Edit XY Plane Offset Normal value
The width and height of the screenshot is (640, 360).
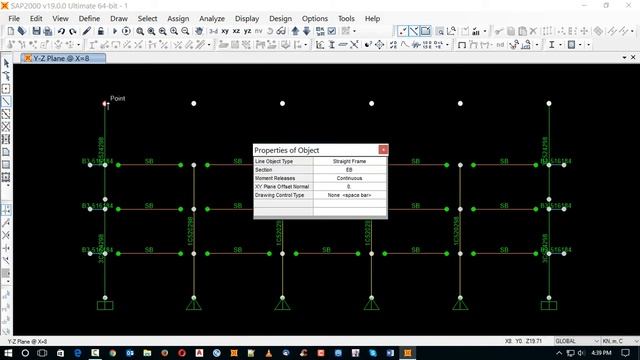tap(349, 187)
